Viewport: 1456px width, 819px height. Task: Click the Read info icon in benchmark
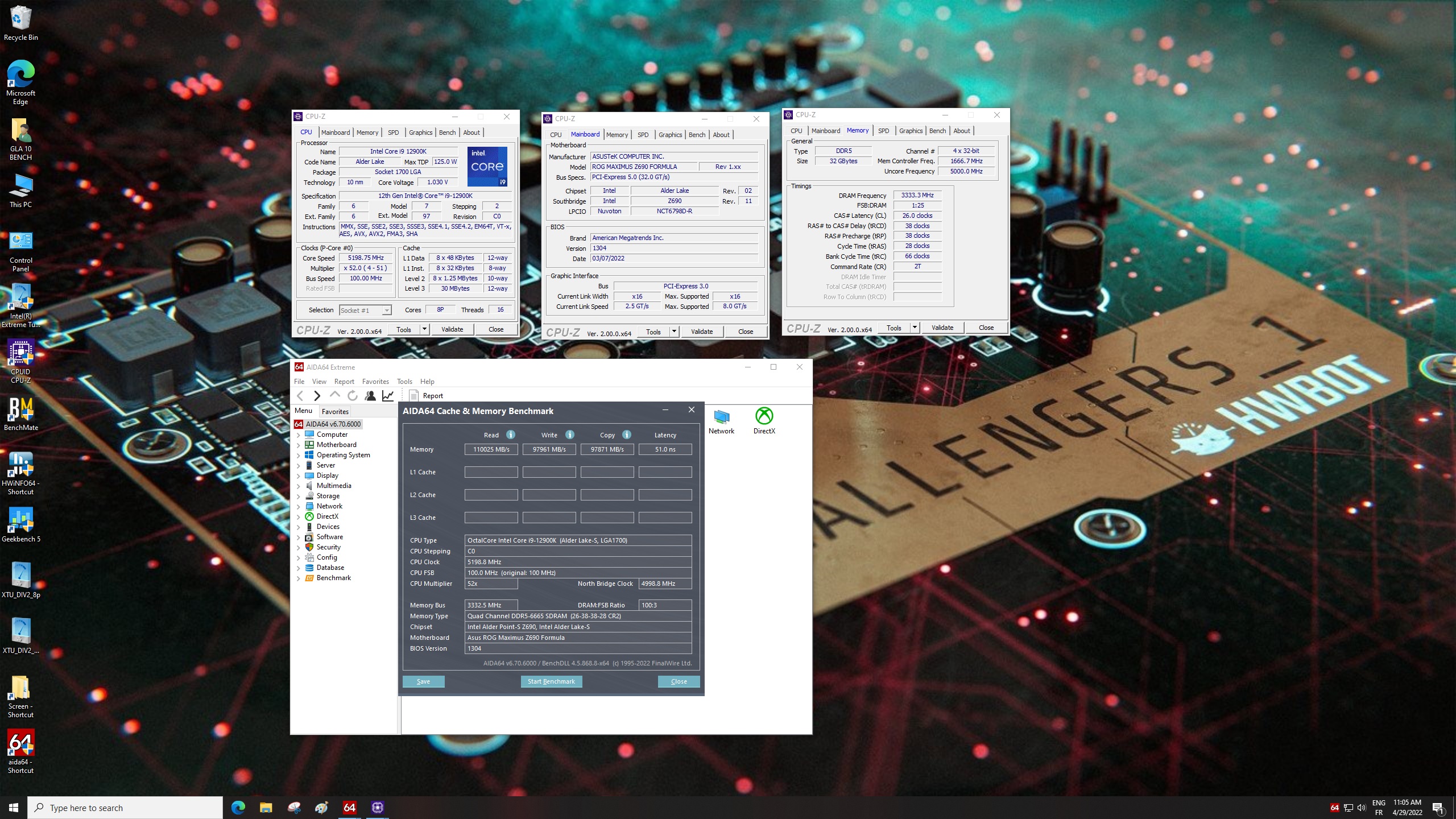tap(511, 435)
